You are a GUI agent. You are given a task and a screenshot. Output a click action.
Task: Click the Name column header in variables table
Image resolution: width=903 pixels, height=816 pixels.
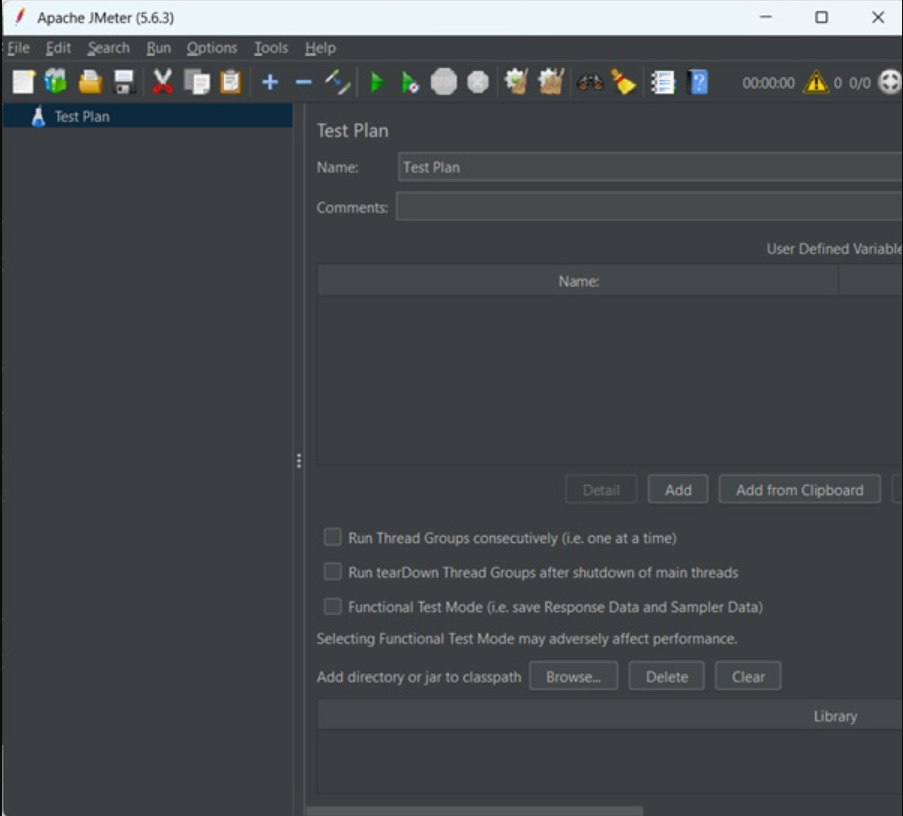(578, 281)
